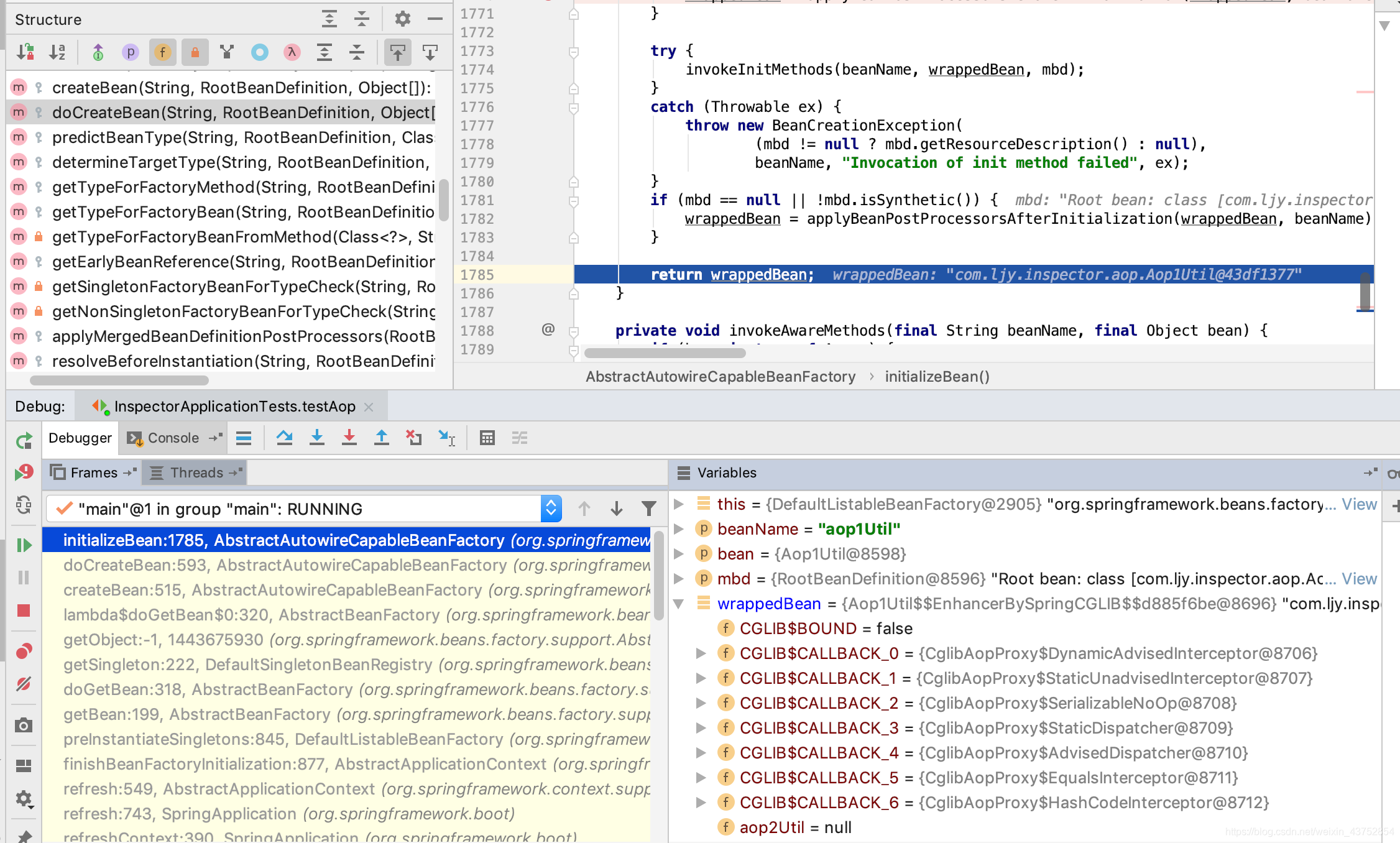Open the Evaluate Expression calculator icon
1400x843 pixels.
(487, 438)
